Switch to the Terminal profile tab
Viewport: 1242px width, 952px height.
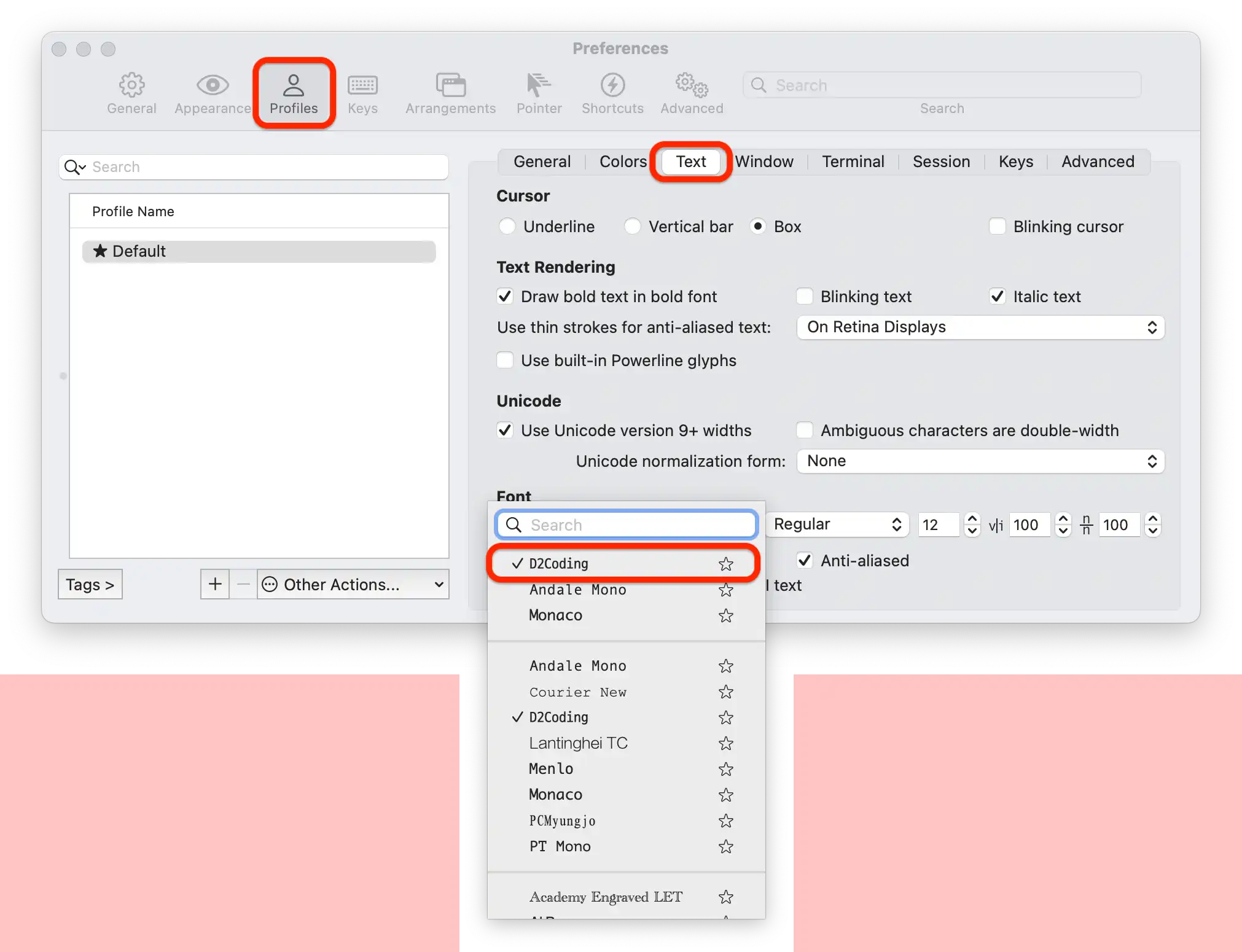coord(853,162)
